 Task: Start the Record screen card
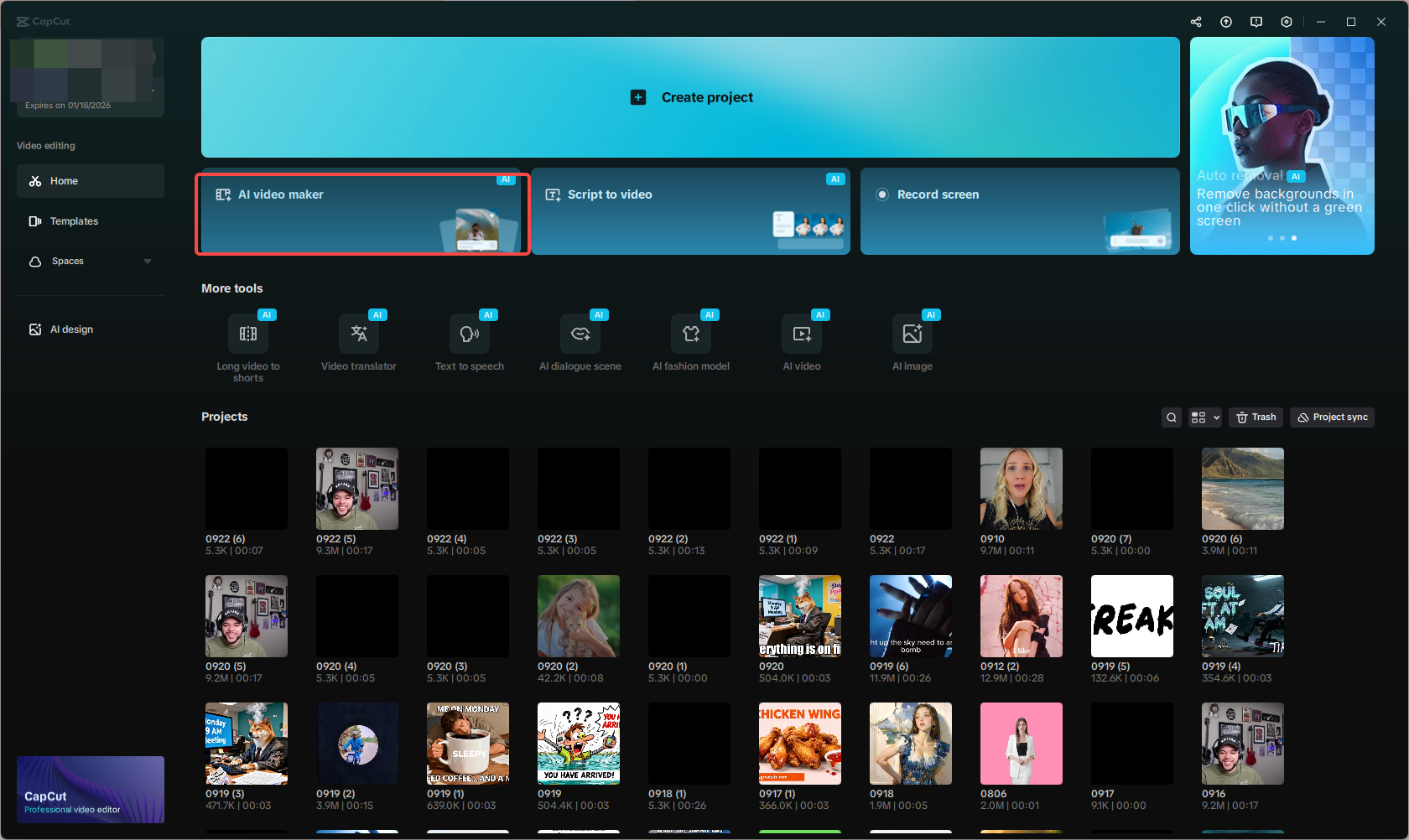point(1020,211)
